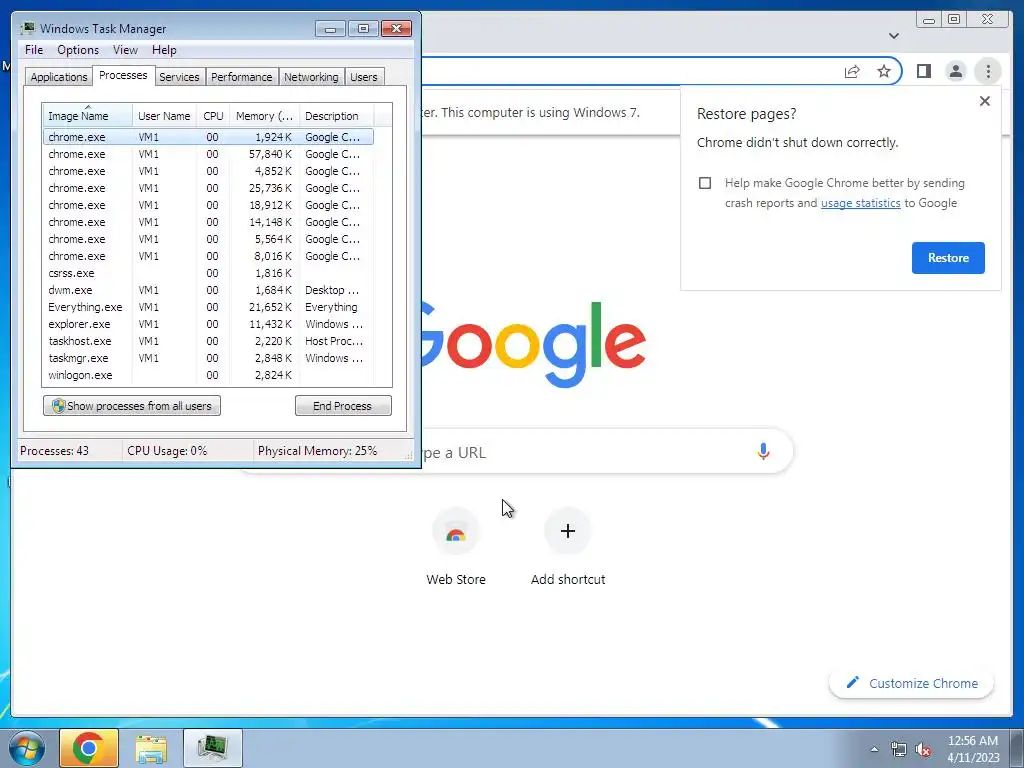Follow the usage statistics link
This screenshot has width=1024, height=768.
coord(861,203)
